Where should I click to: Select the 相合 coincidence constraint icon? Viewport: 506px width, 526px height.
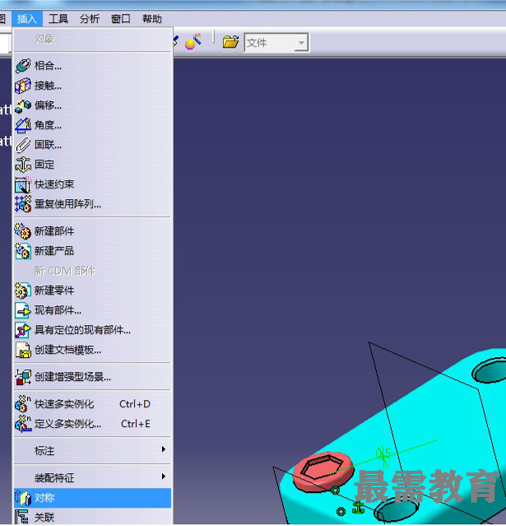[x=23, y=66]
